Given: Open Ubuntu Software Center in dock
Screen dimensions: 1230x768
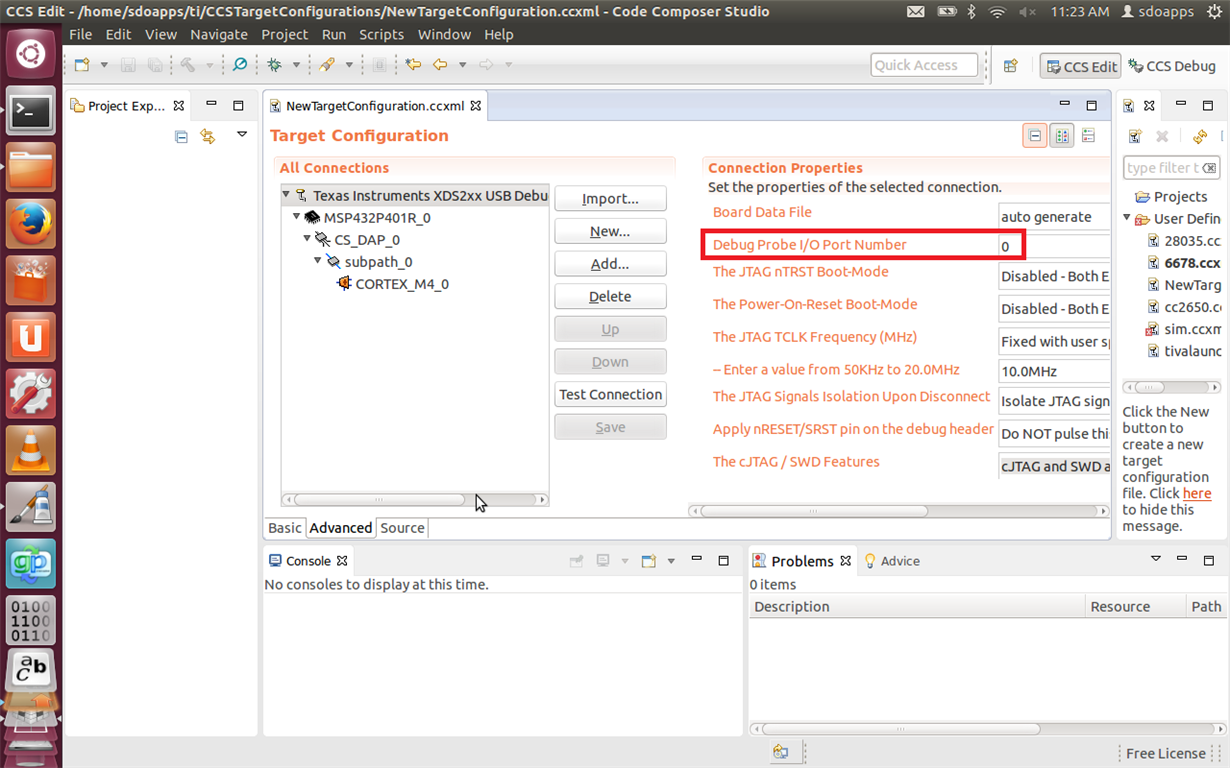Looking at the screenshot, I should pos(31,281).
